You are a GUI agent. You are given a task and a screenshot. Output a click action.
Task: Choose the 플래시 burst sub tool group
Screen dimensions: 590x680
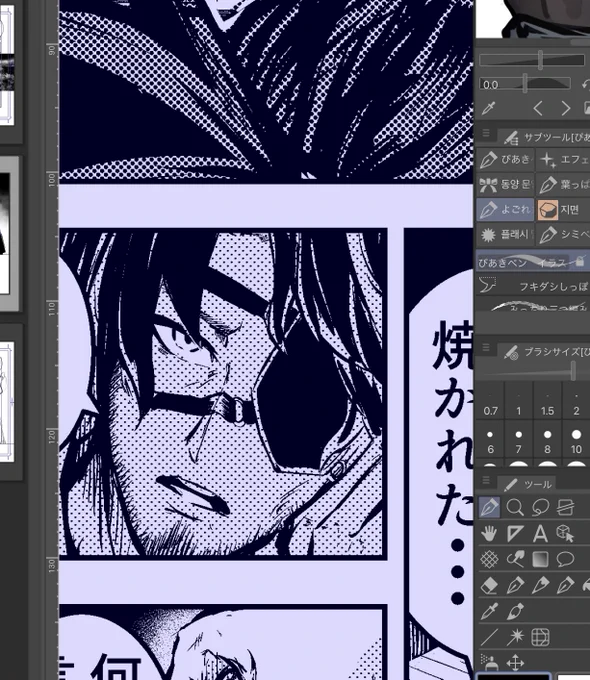pyautogui.click(x=505, y=235)
